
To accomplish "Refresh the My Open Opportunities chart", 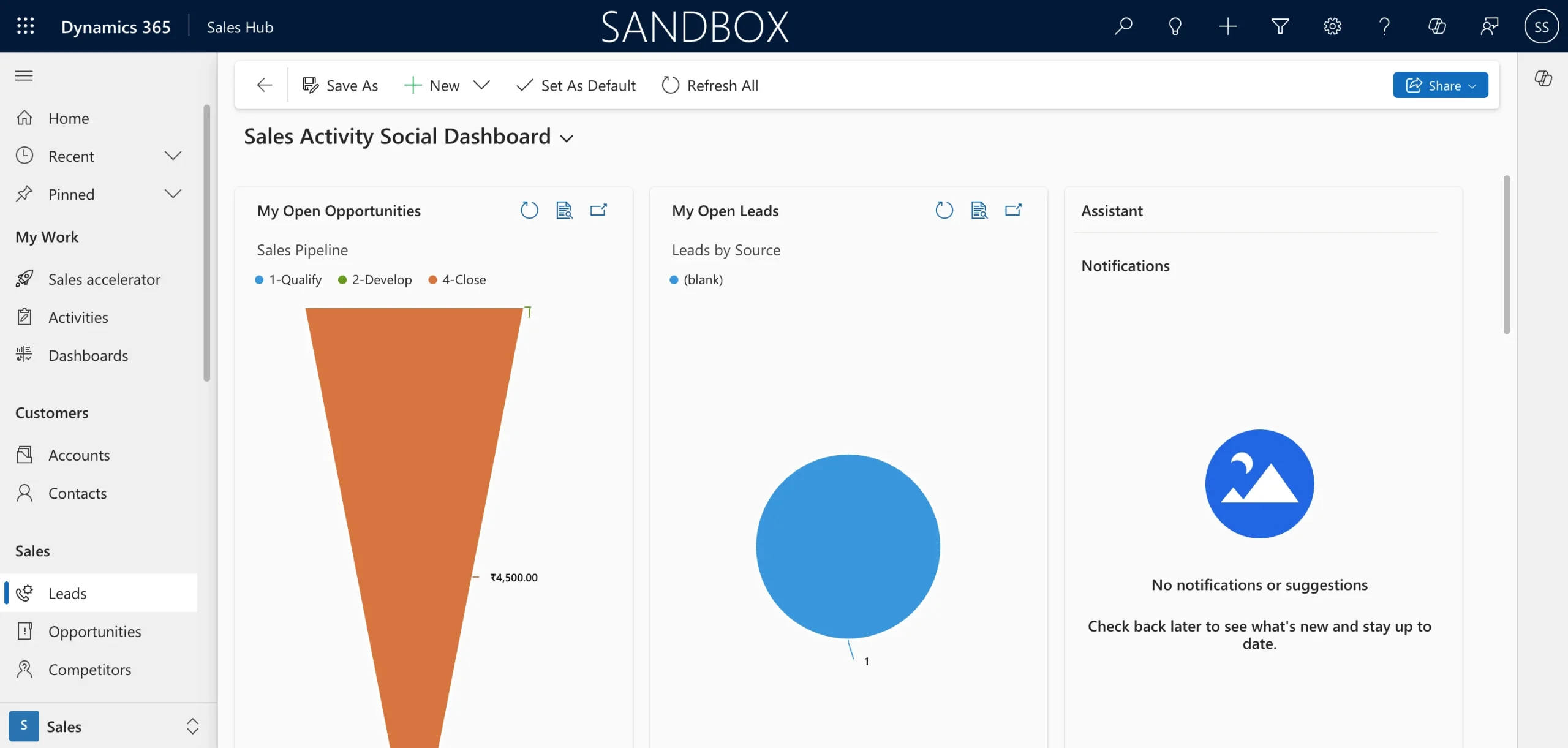I will (529, 210).
